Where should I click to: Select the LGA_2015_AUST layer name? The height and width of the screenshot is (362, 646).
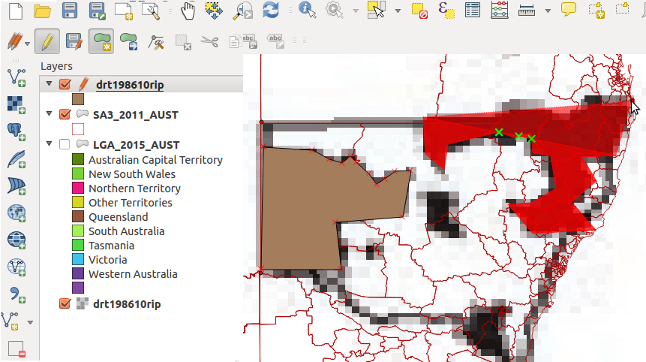click(x=136, y=145)
